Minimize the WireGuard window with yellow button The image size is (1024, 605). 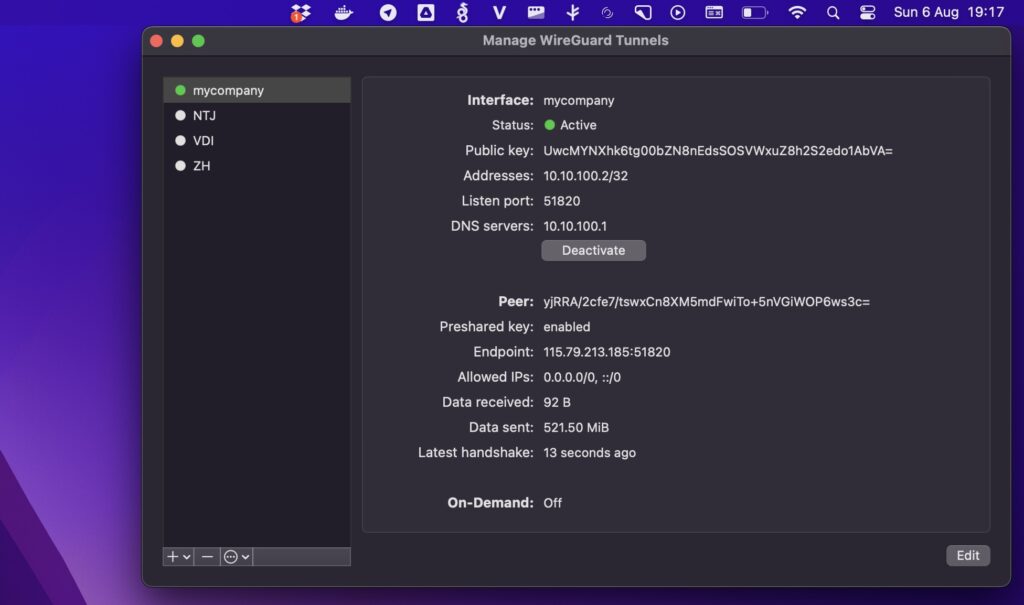click(177, 41)
